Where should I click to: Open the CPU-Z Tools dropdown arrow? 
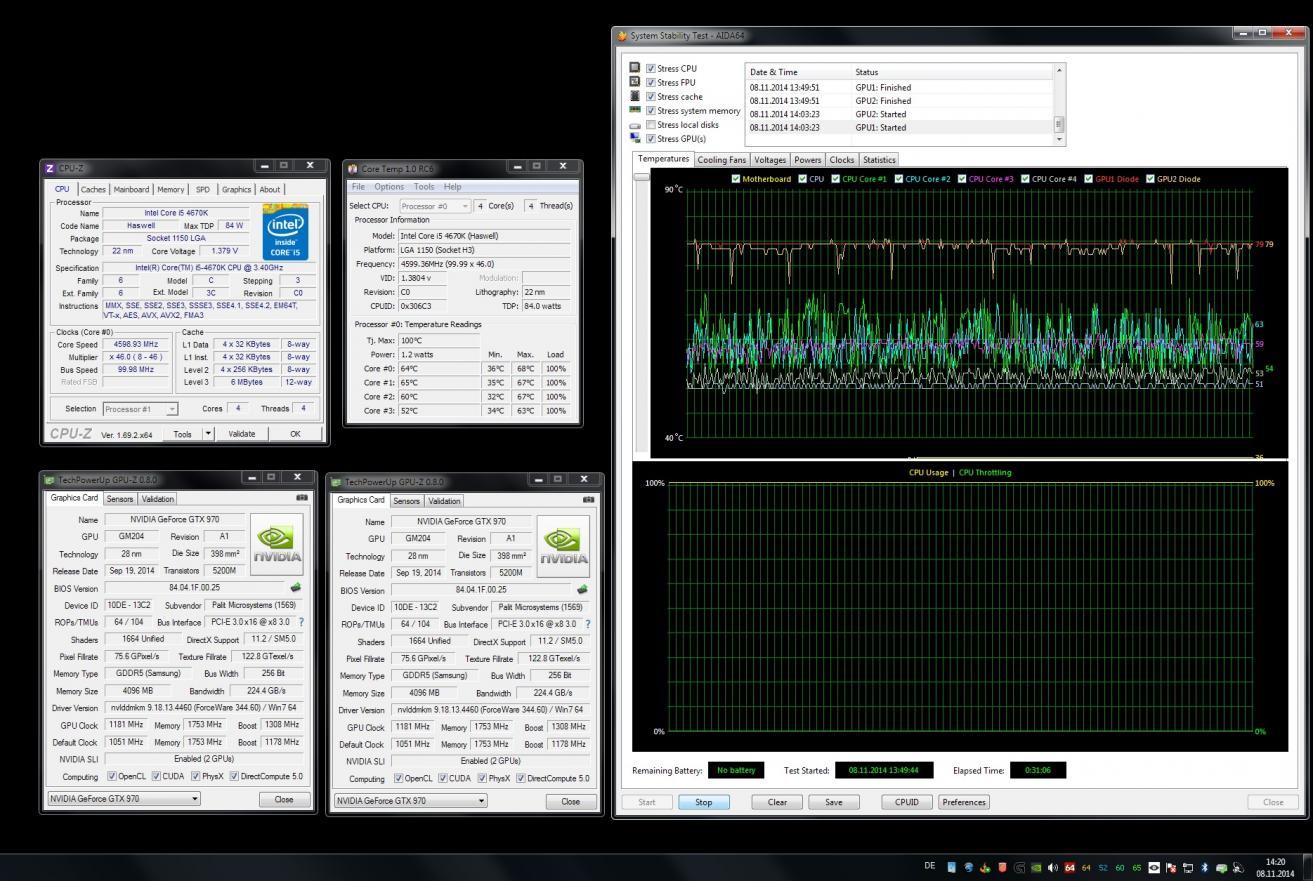[208, 434]
